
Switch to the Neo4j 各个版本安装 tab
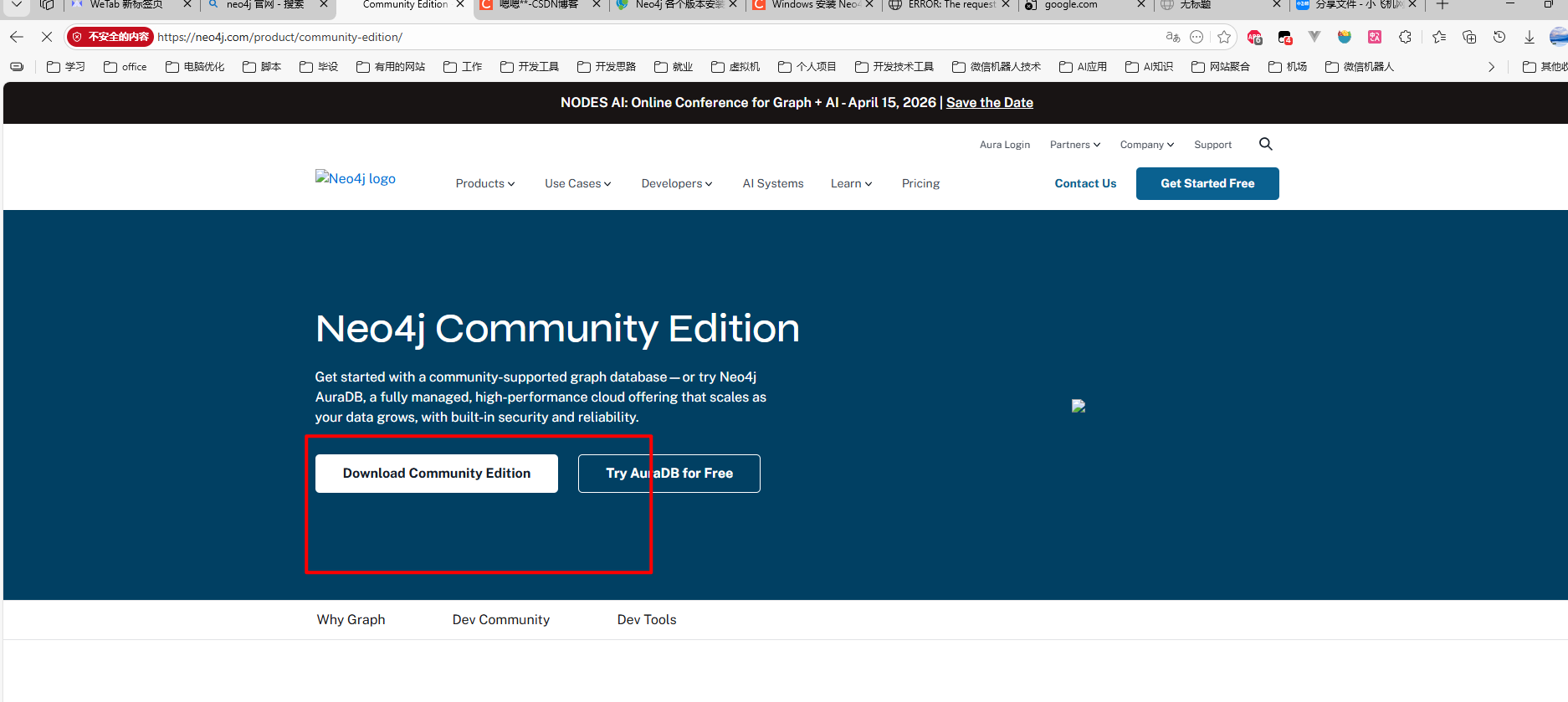pos(678,5)
